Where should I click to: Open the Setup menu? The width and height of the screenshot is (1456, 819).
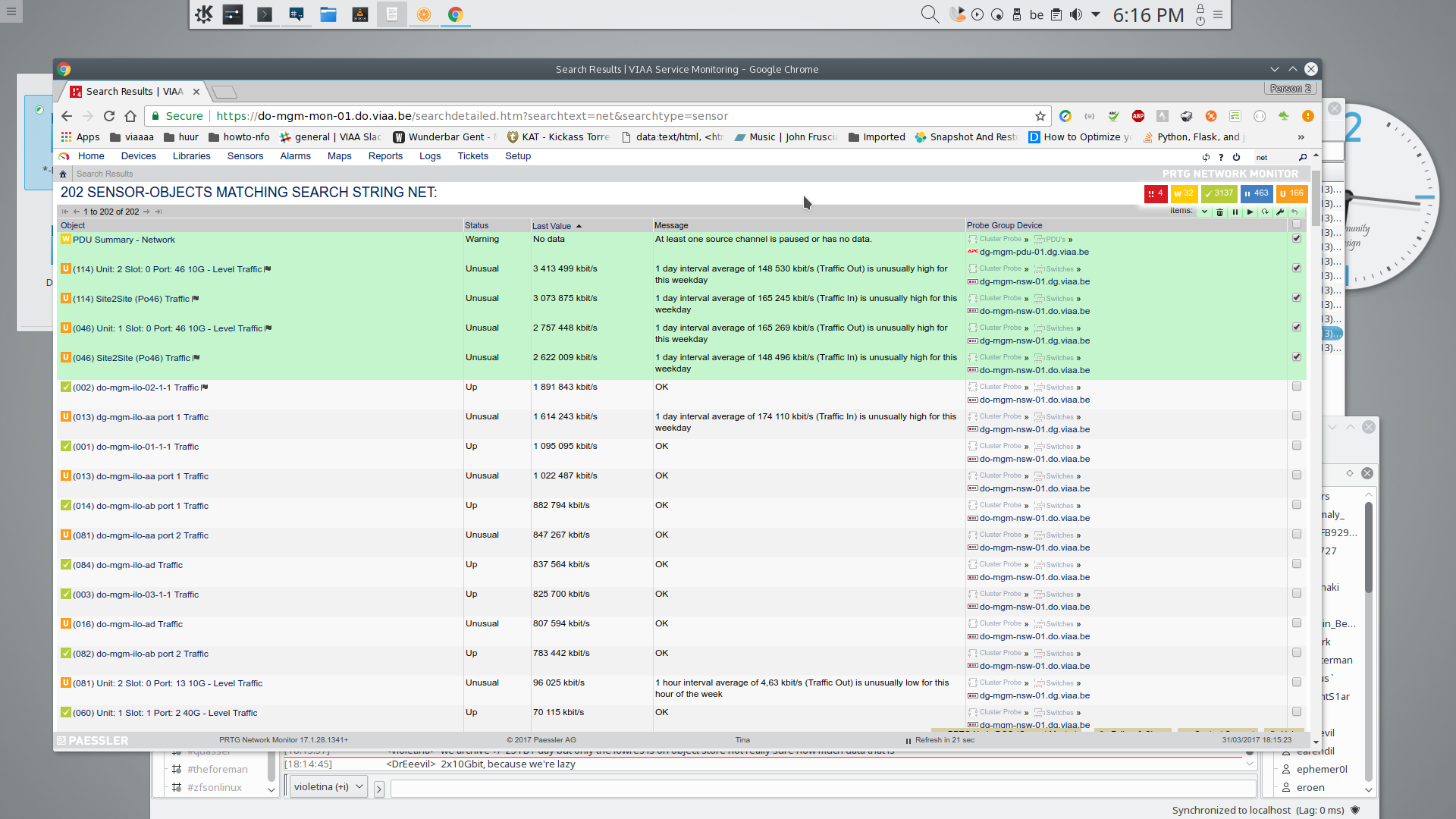point(518,156)
